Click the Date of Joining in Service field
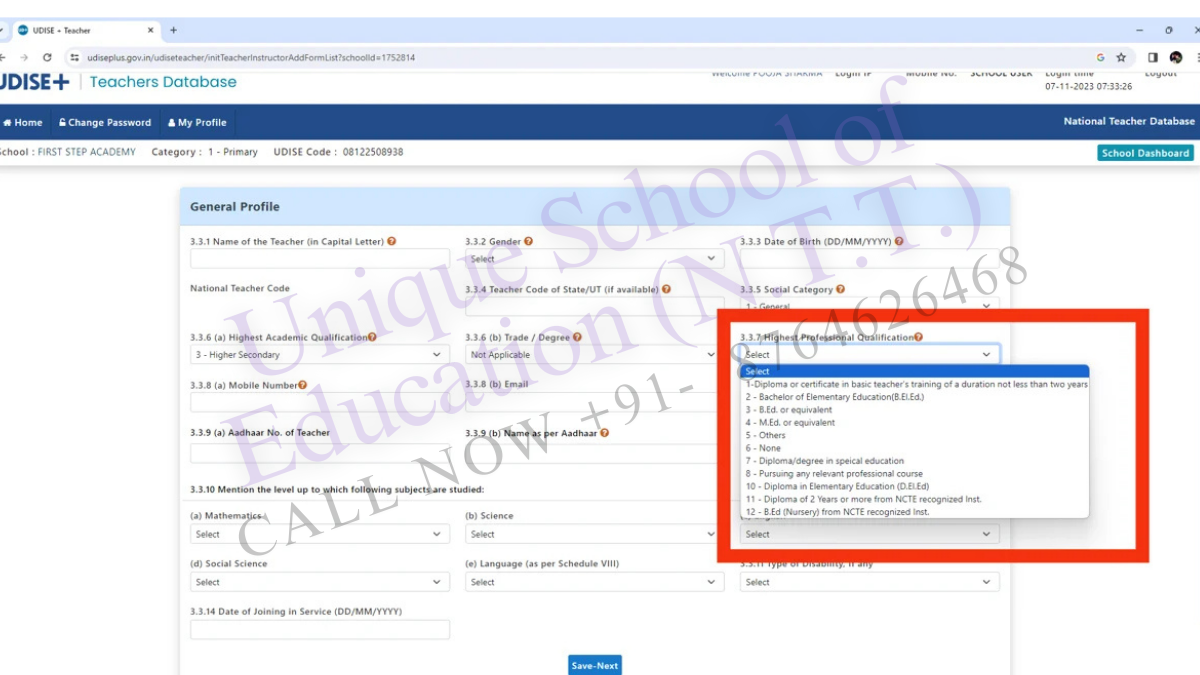 tap(320, 629)
